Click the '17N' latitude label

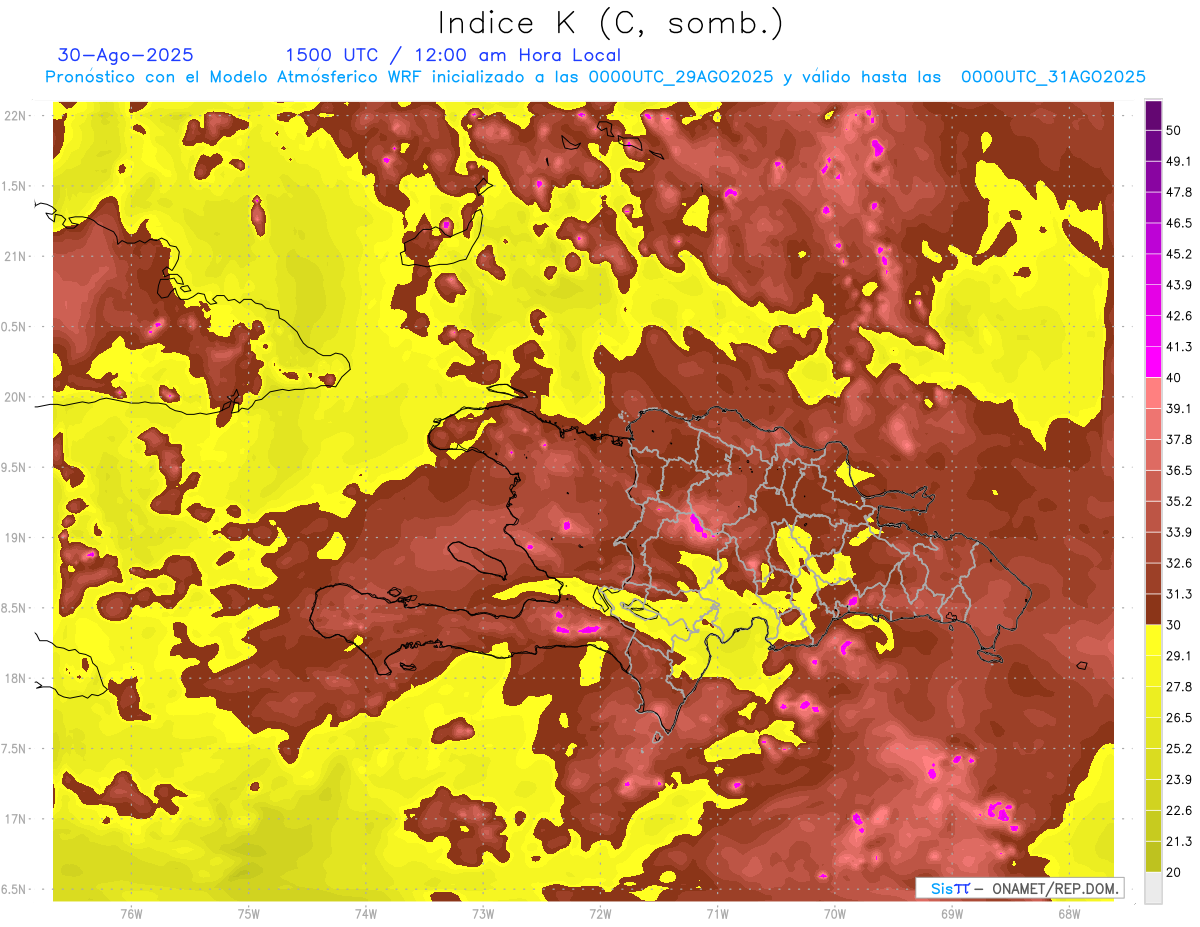15,819
